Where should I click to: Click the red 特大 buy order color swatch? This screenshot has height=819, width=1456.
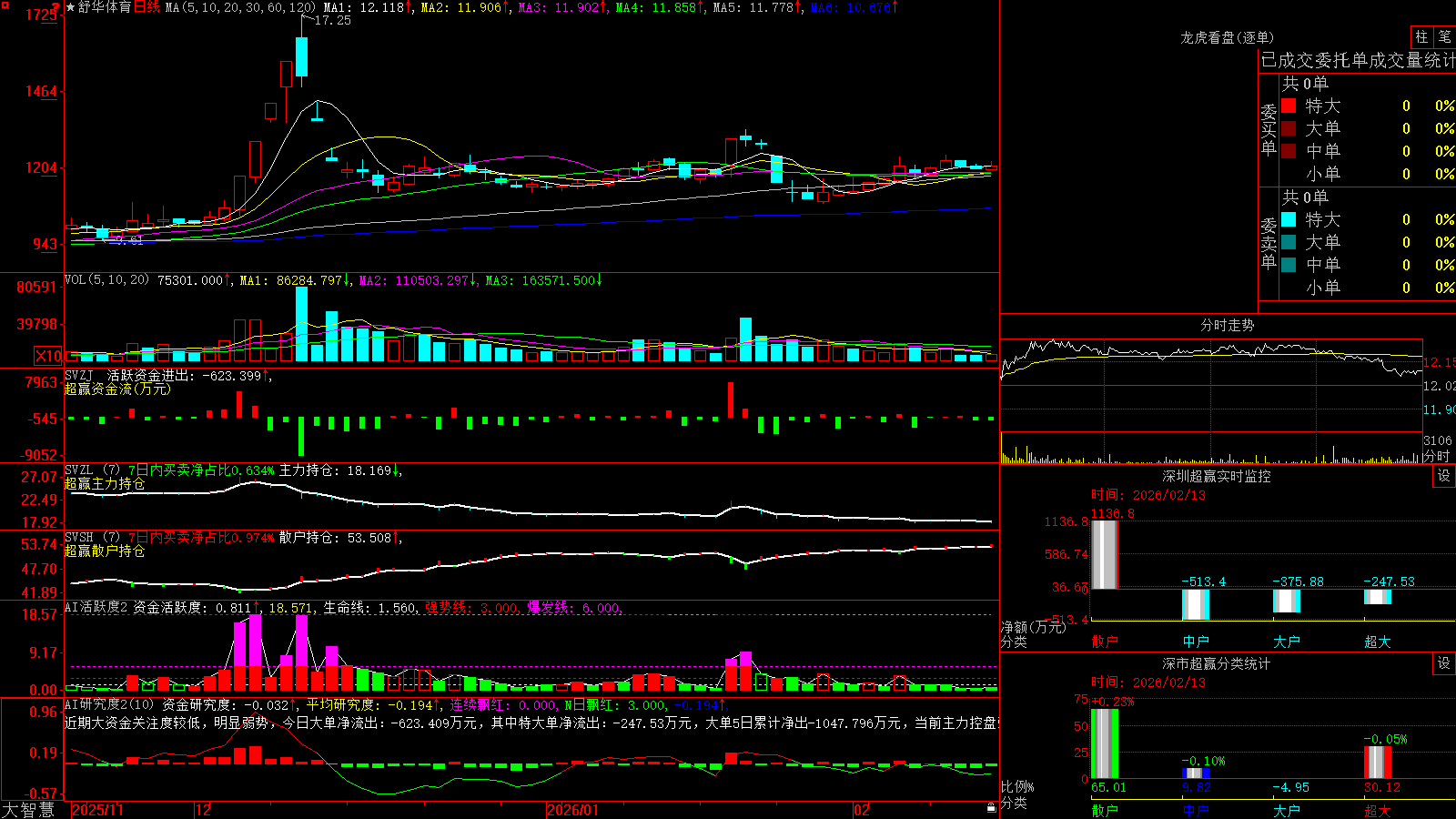coord(1289,106)
